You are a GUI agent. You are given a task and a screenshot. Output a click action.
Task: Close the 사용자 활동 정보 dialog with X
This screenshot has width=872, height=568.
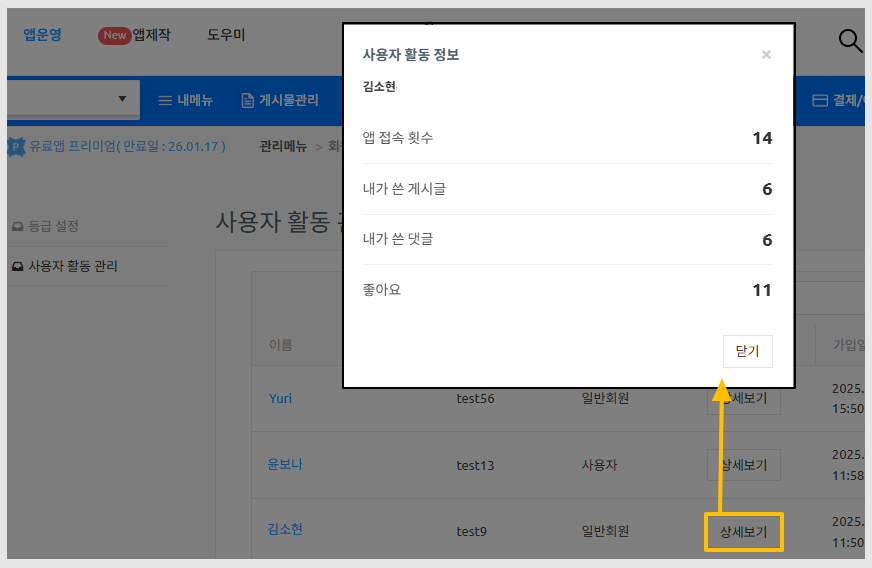766,55
